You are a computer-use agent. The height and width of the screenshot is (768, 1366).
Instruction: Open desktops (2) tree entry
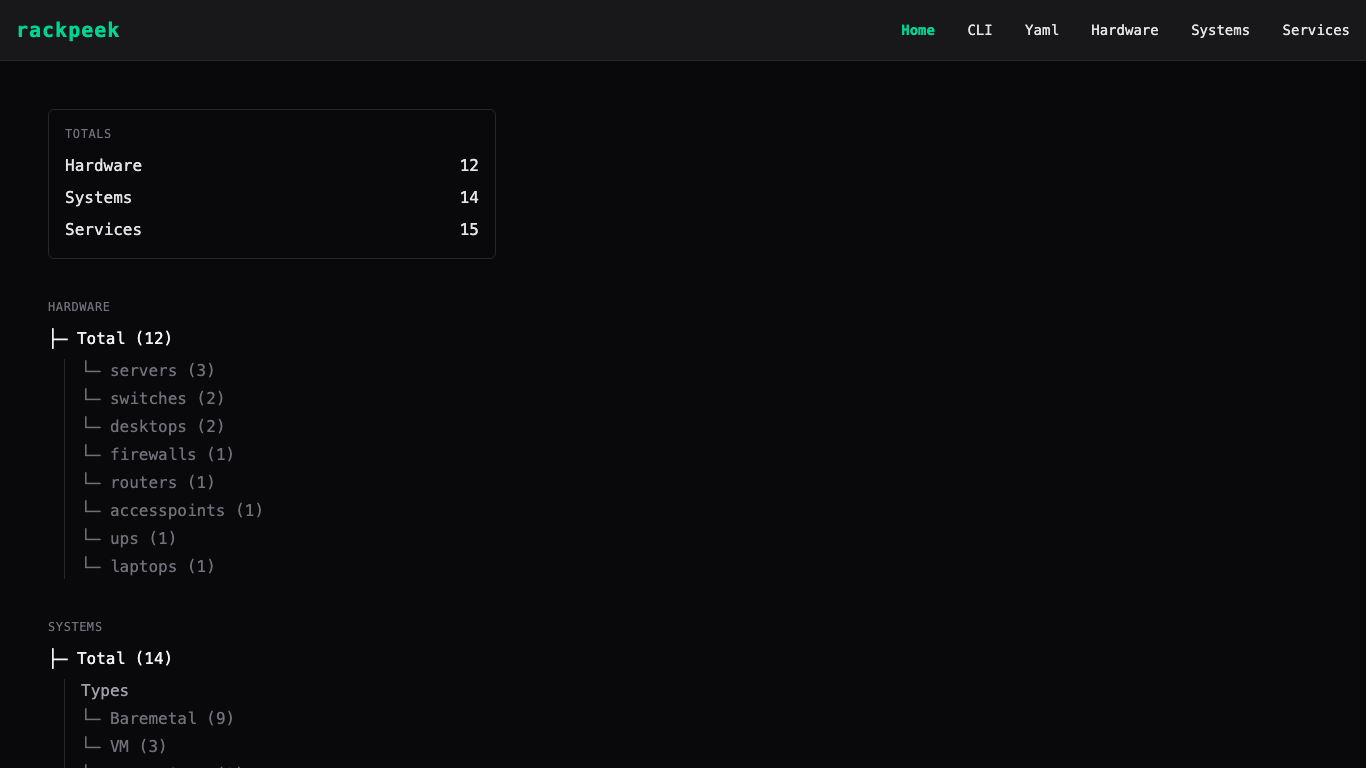167,427
